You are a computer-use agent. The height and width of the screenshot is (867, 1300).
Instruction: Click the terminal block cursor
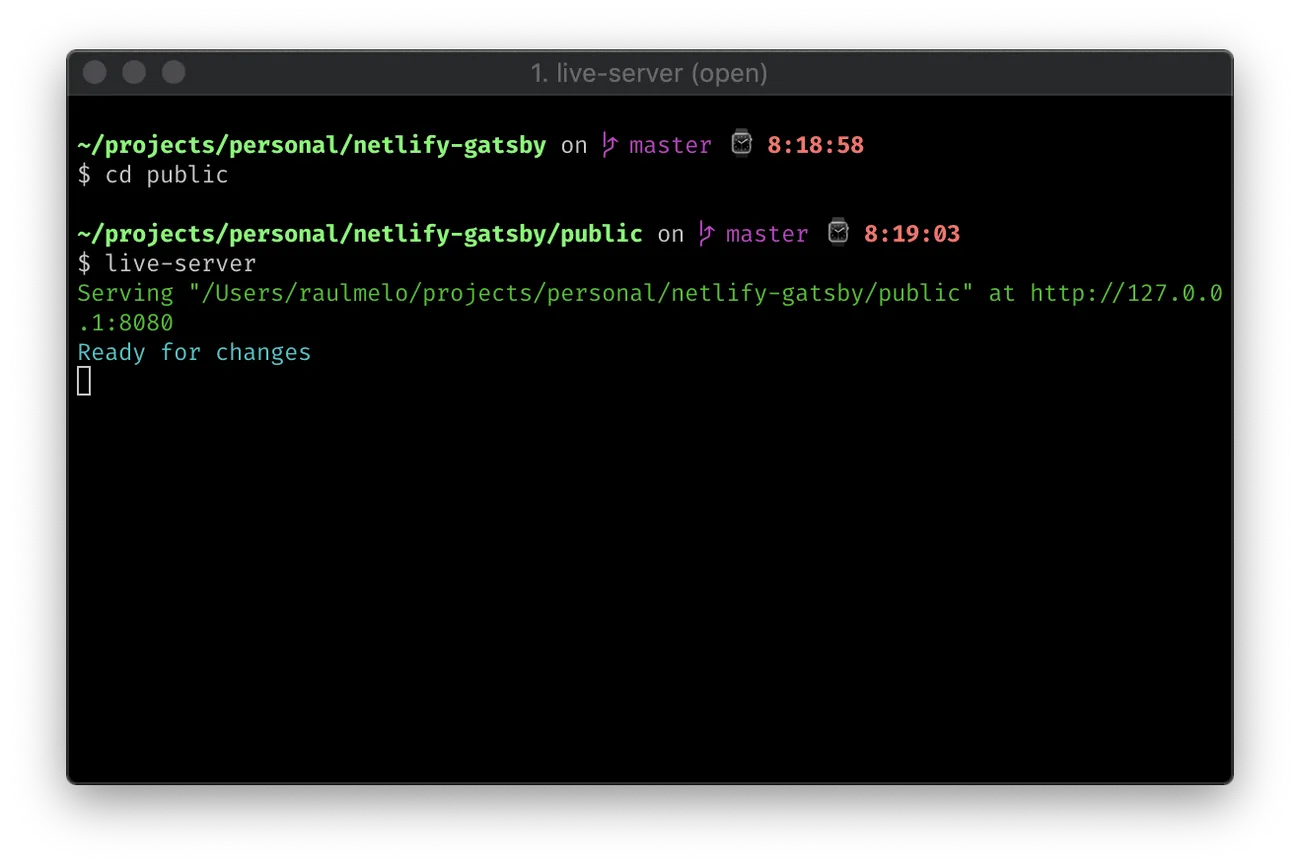coord(84,381)
